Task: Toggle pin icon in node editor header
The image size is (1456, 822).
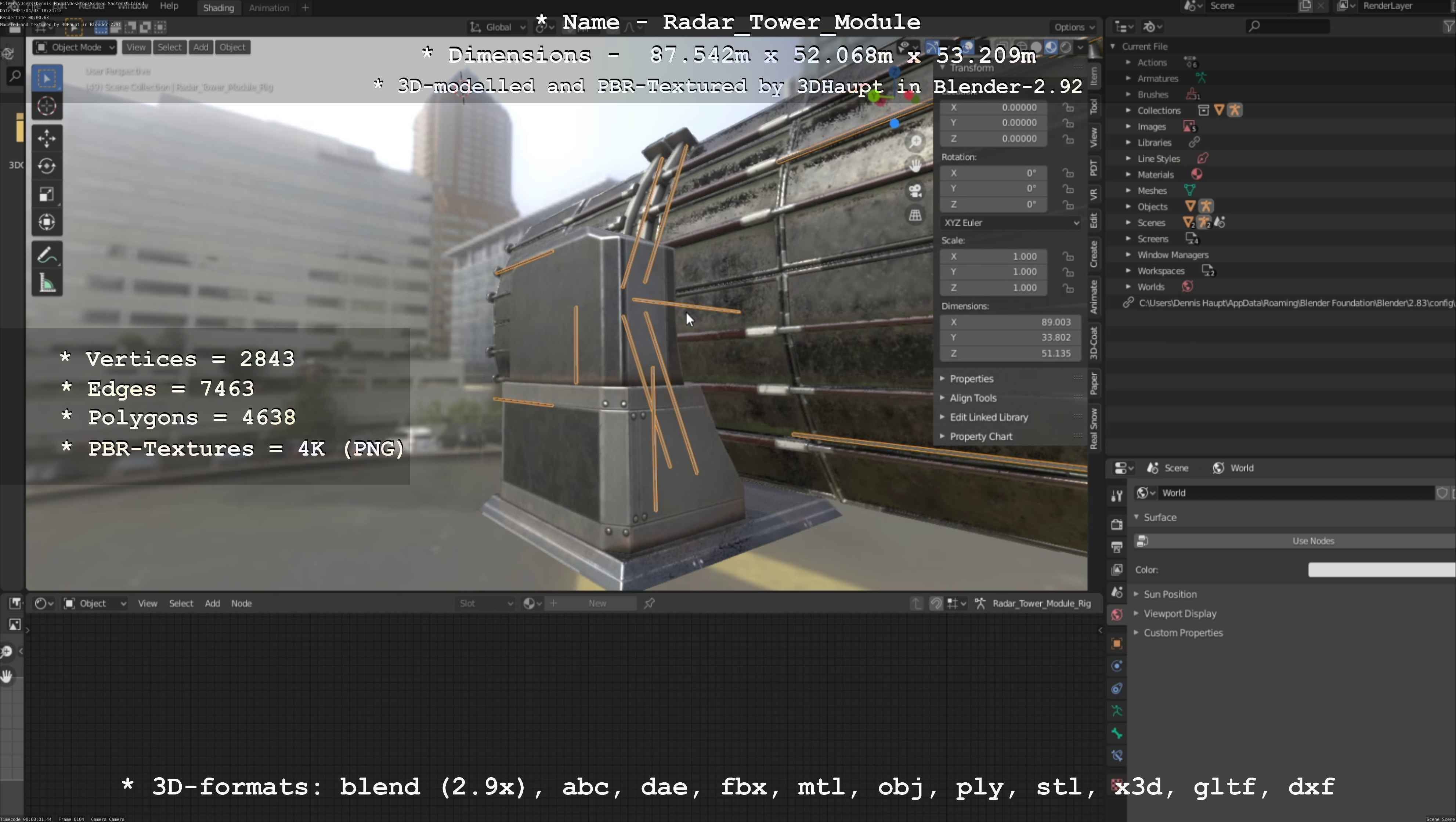Action: (650, 603)
